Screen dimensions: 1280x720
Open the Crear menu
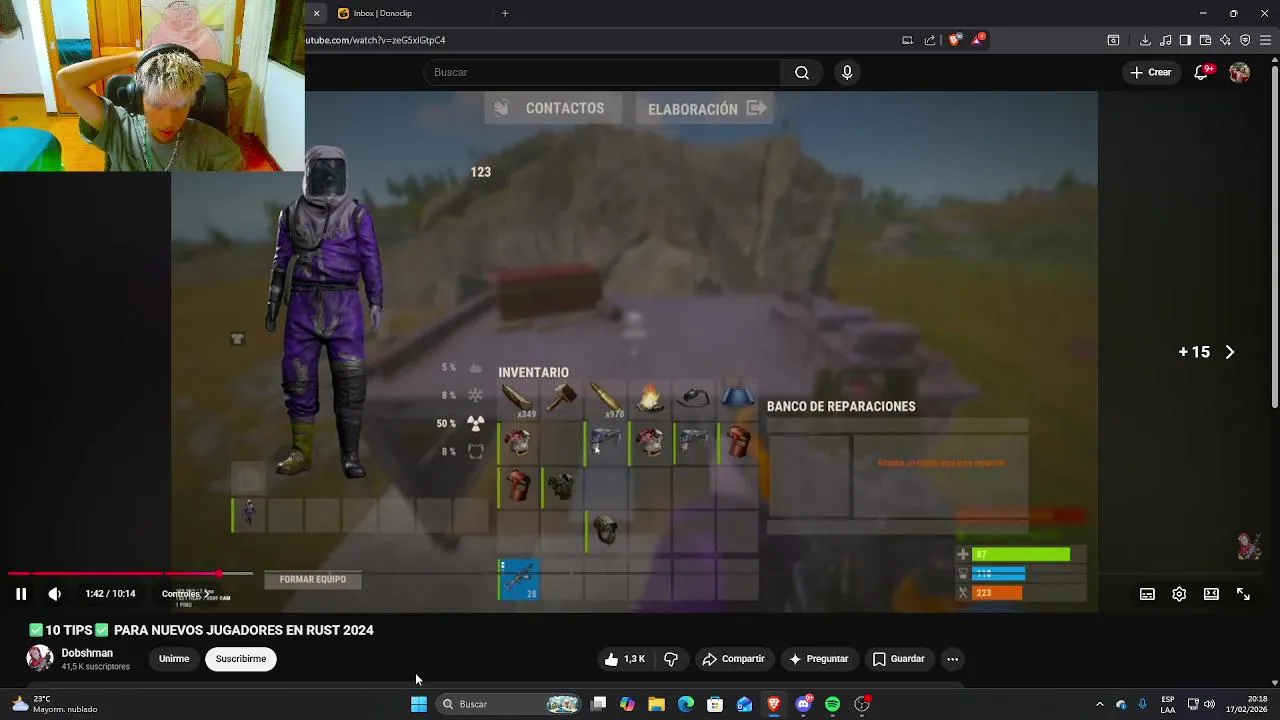[1150, 72]
